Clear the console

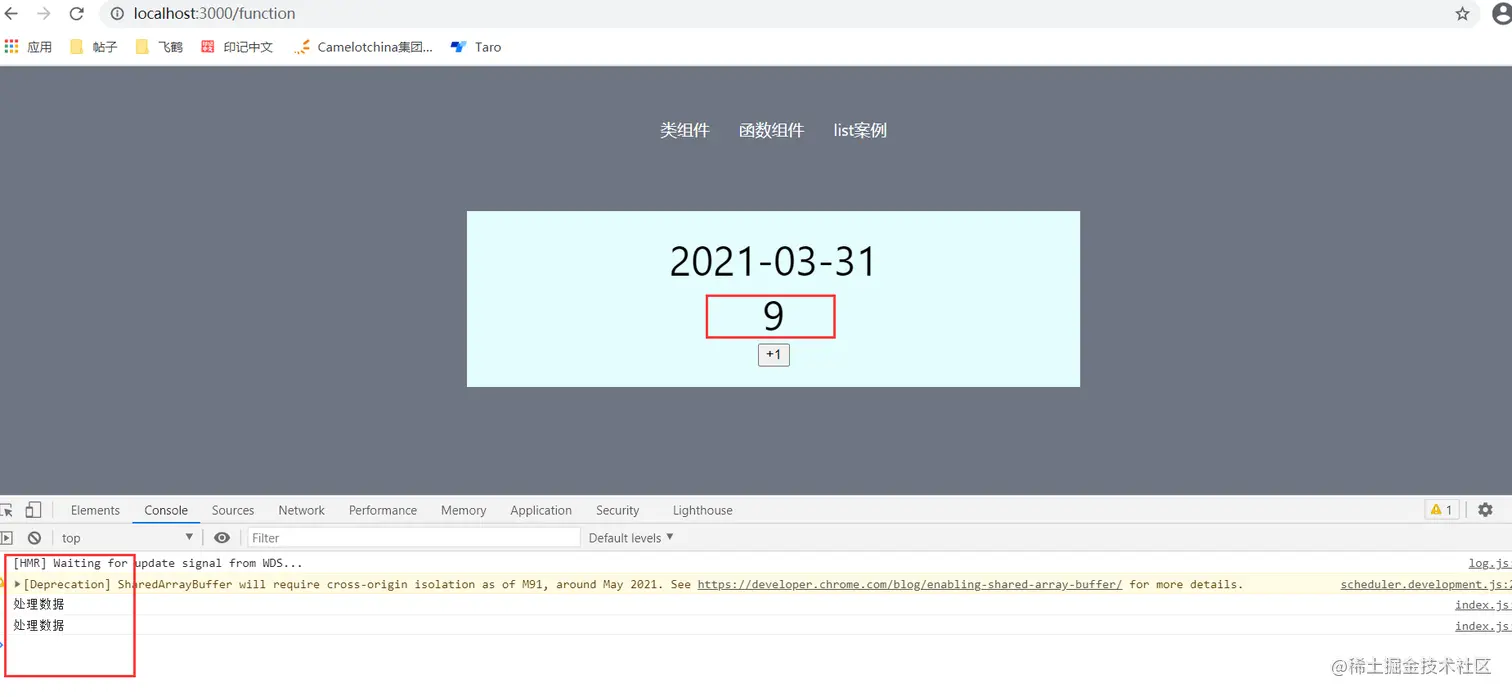click(34, 538)
